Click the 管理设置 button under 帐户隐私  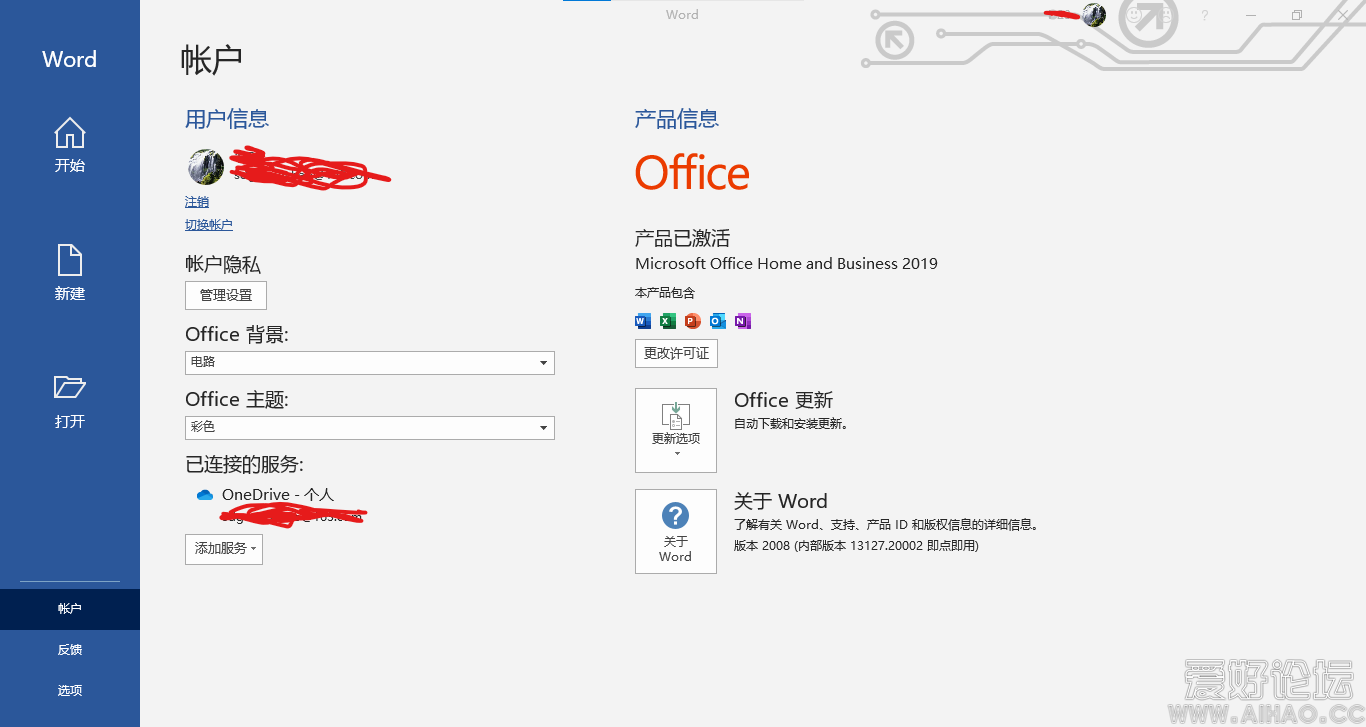(225, 295)
